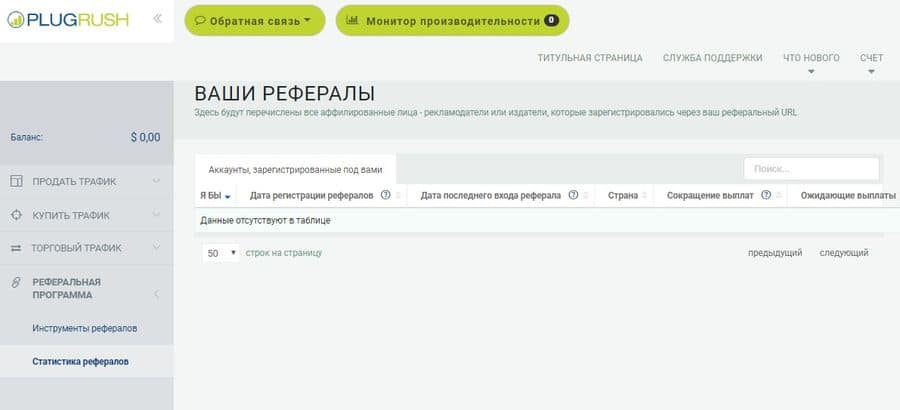Click the Реферальная программа link icon

pyautogui.click(x=16, y=282)
